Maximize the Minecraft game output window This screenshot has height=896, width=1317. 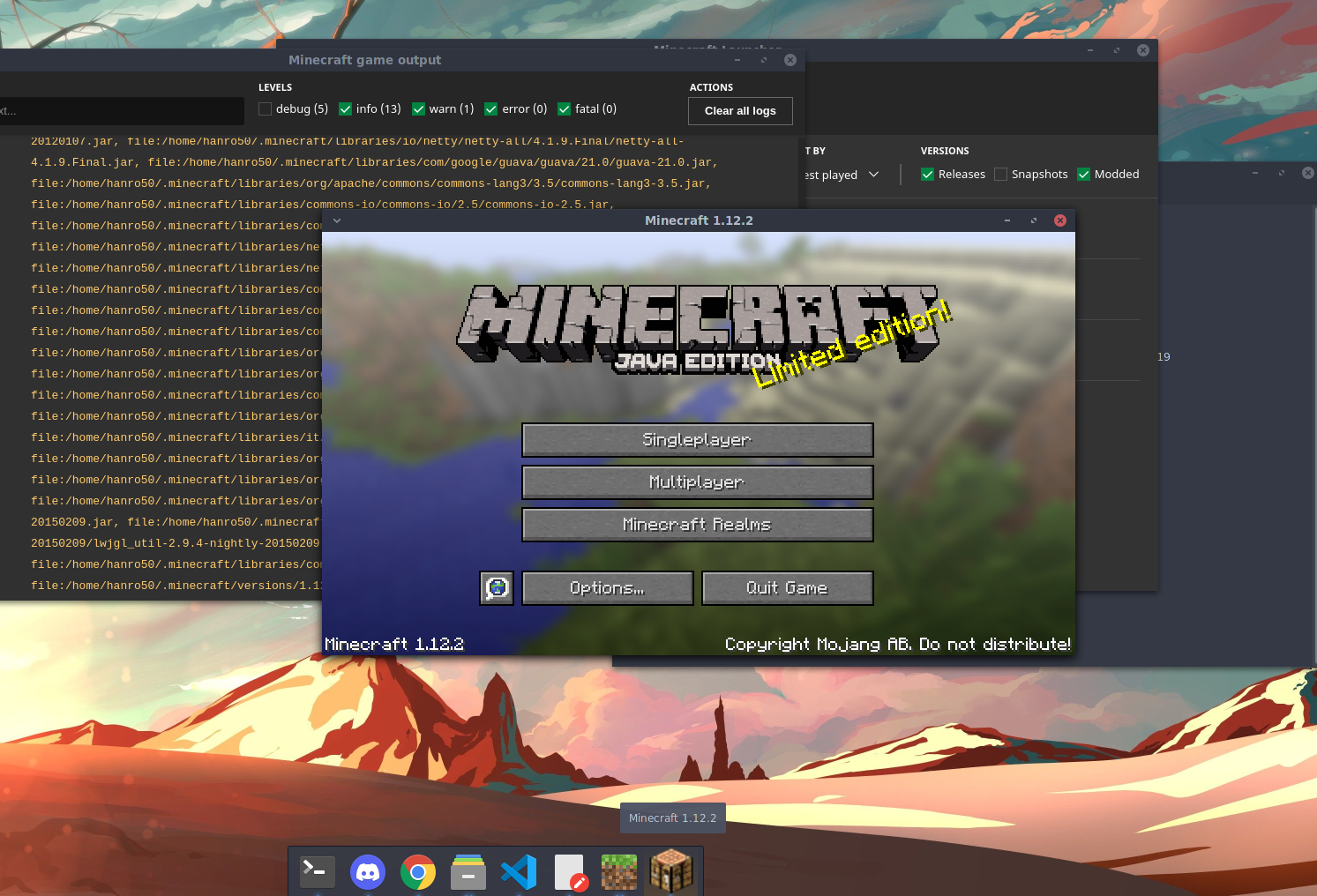[x=764, y=60]
